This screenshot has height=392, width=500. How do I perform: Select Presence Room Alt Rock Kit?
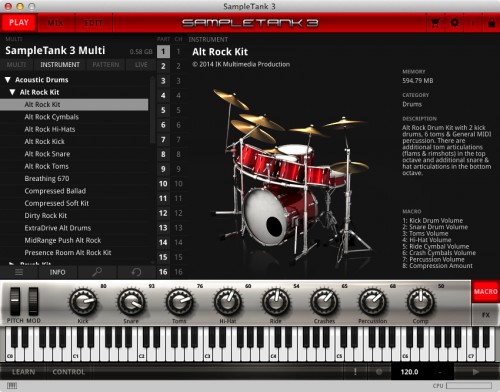[74, 252]
